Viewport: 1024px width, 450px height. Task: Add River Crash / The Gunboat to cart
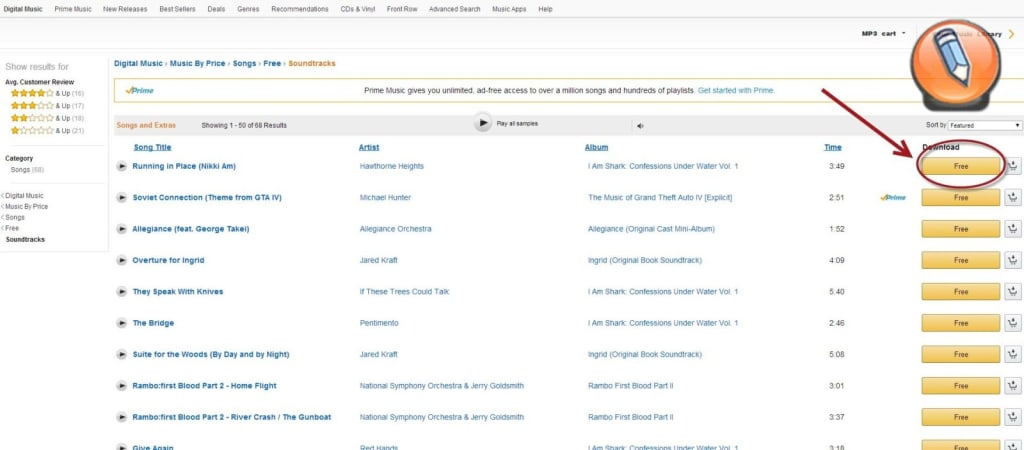tap(1013, 417)
